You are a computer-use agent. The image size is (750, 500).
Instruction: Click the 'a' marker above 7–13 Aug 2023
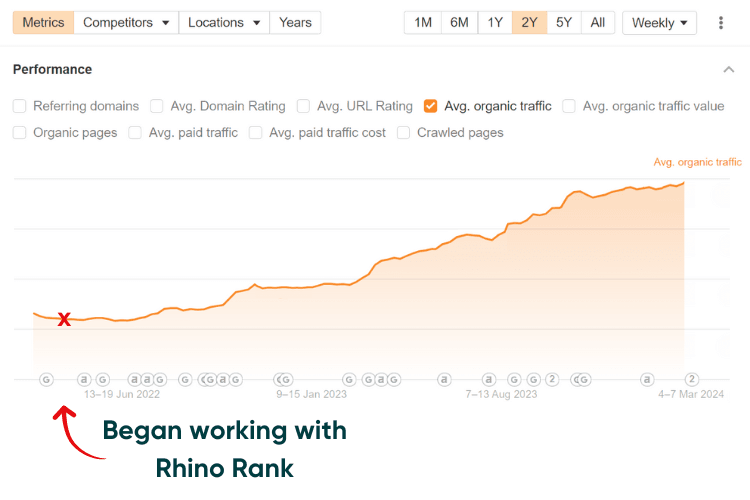pyautogui.click(x=489, y=379)
